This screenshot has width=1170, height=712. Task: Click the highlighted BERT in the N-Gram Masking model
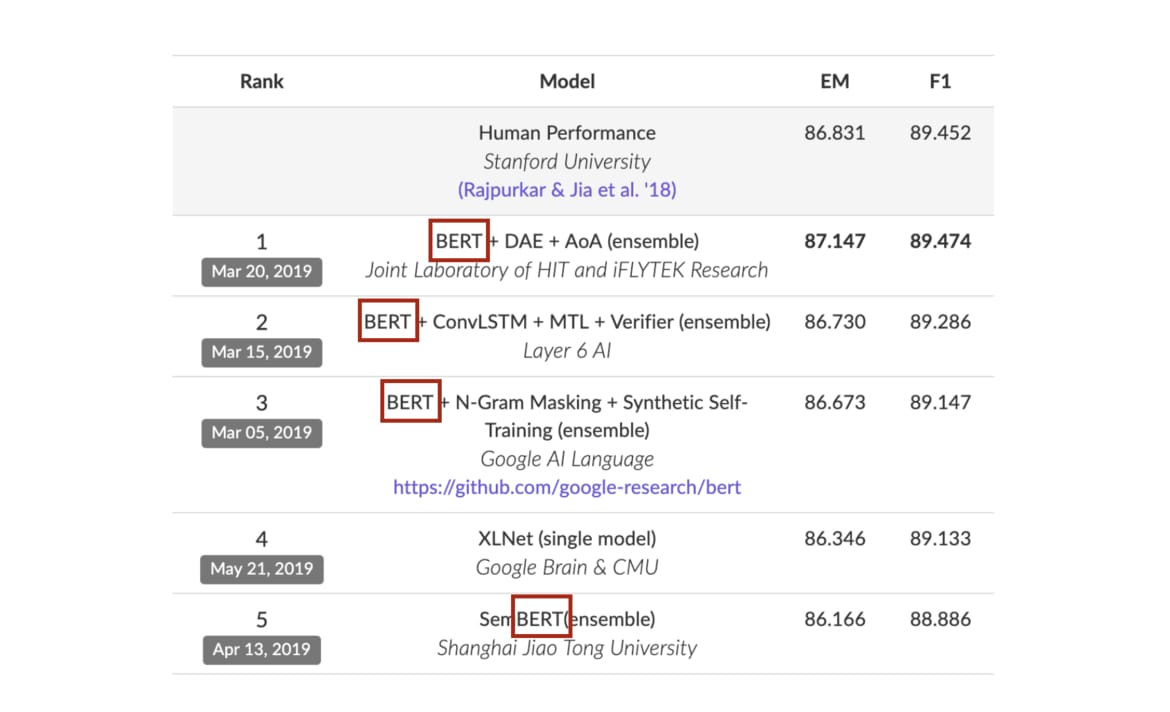pos(410,403)
